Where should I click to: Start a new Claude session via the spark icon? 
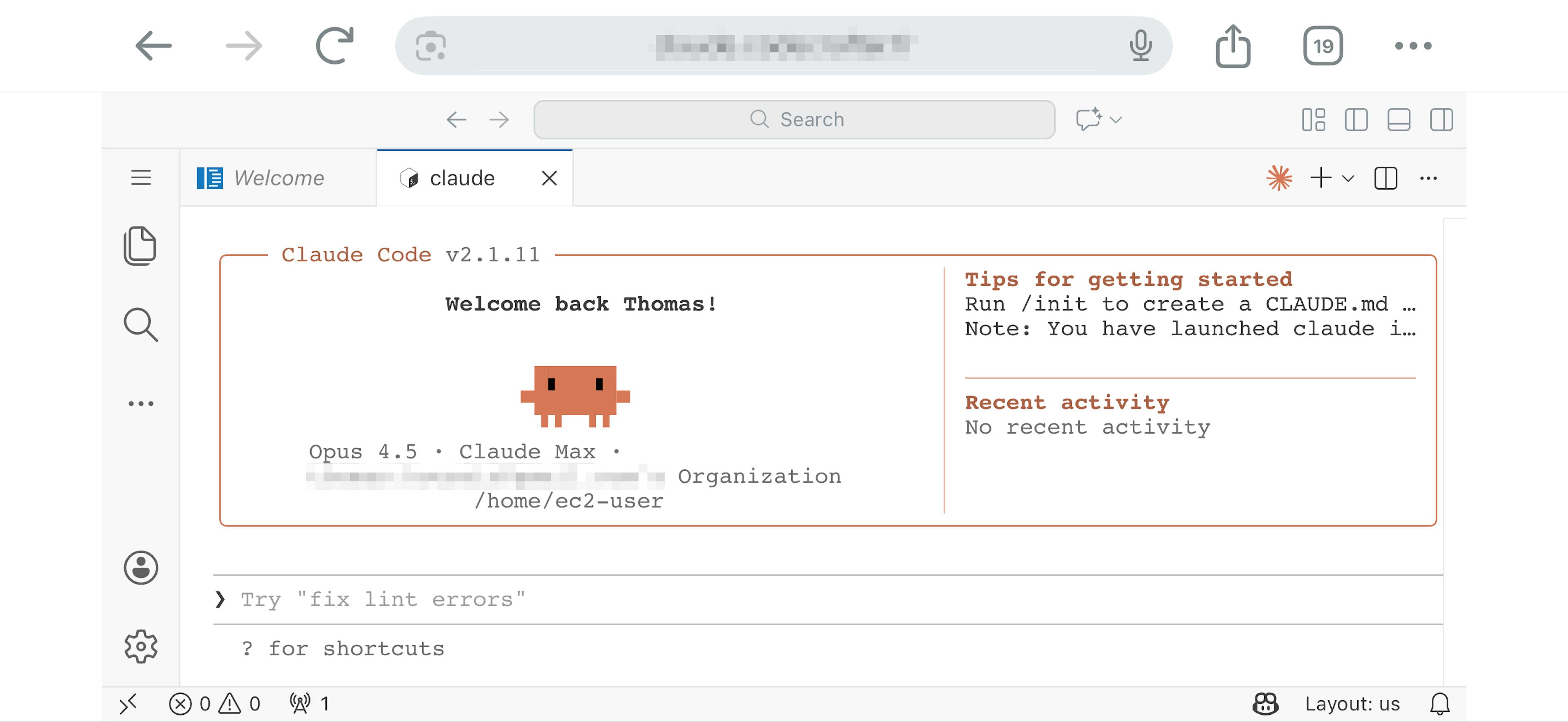(x=1279, y=177)
